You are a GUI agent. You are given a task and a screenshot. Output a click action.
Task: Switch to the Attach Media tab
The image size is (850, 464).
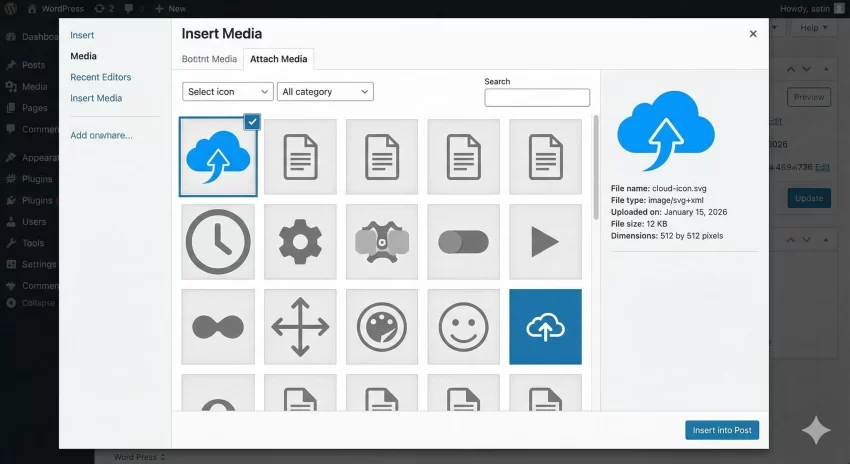click(279, 59)
